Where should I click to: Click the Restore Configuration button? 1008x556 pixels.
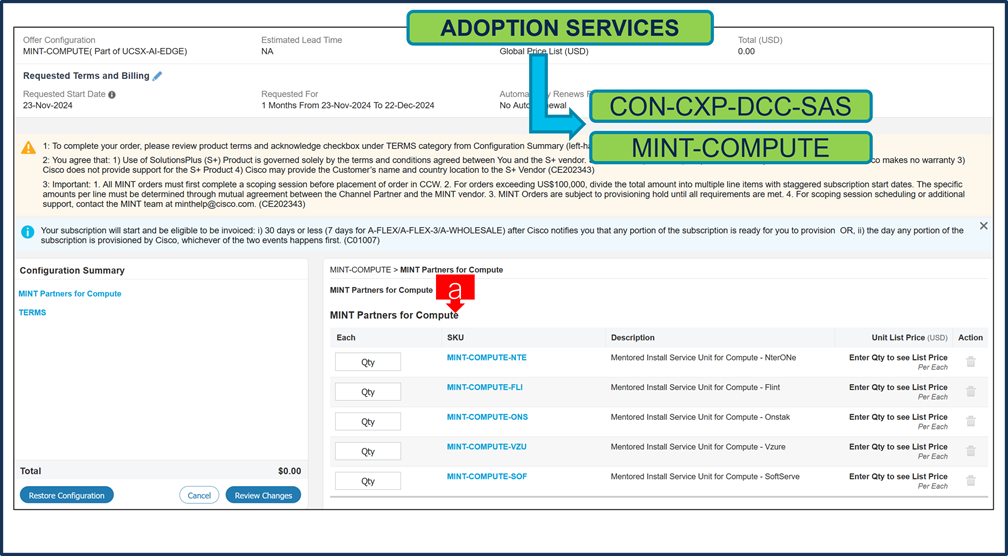(x=67, y=496)
